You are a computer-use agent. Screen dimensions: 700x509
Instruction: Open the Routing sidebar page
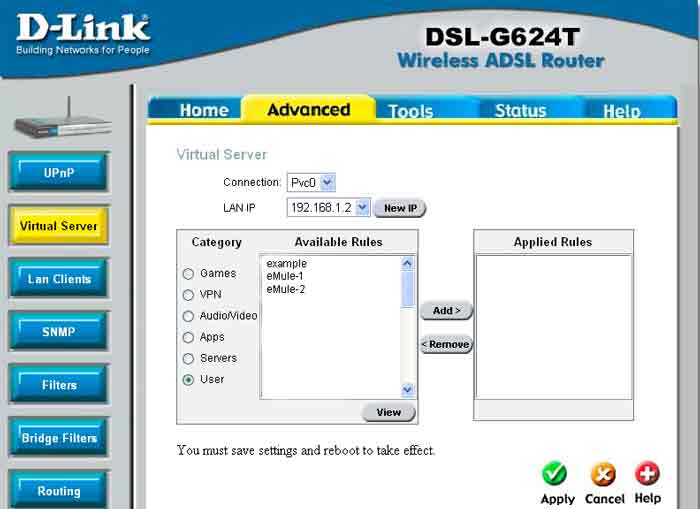[x=59, y=490]
